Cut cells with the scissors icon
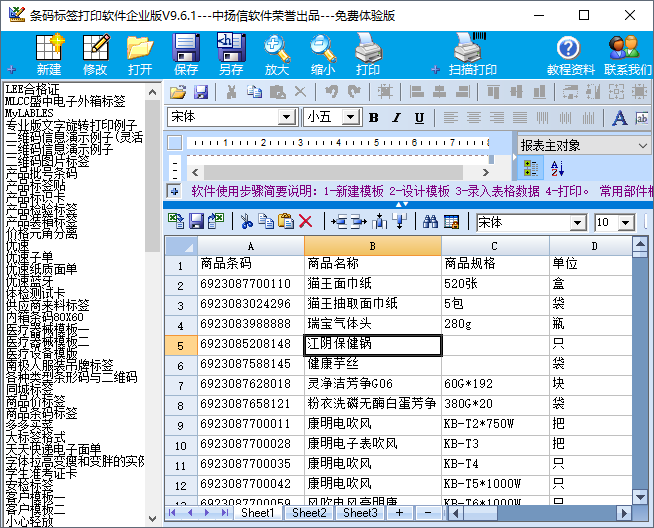Image resolution: width=654 pixels, height=528 pixels. (247, 221)
